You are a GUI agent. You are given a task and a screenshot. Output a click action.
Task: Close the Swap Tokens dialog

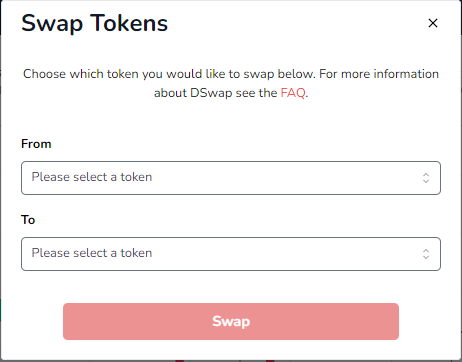(x=433, y=23)
